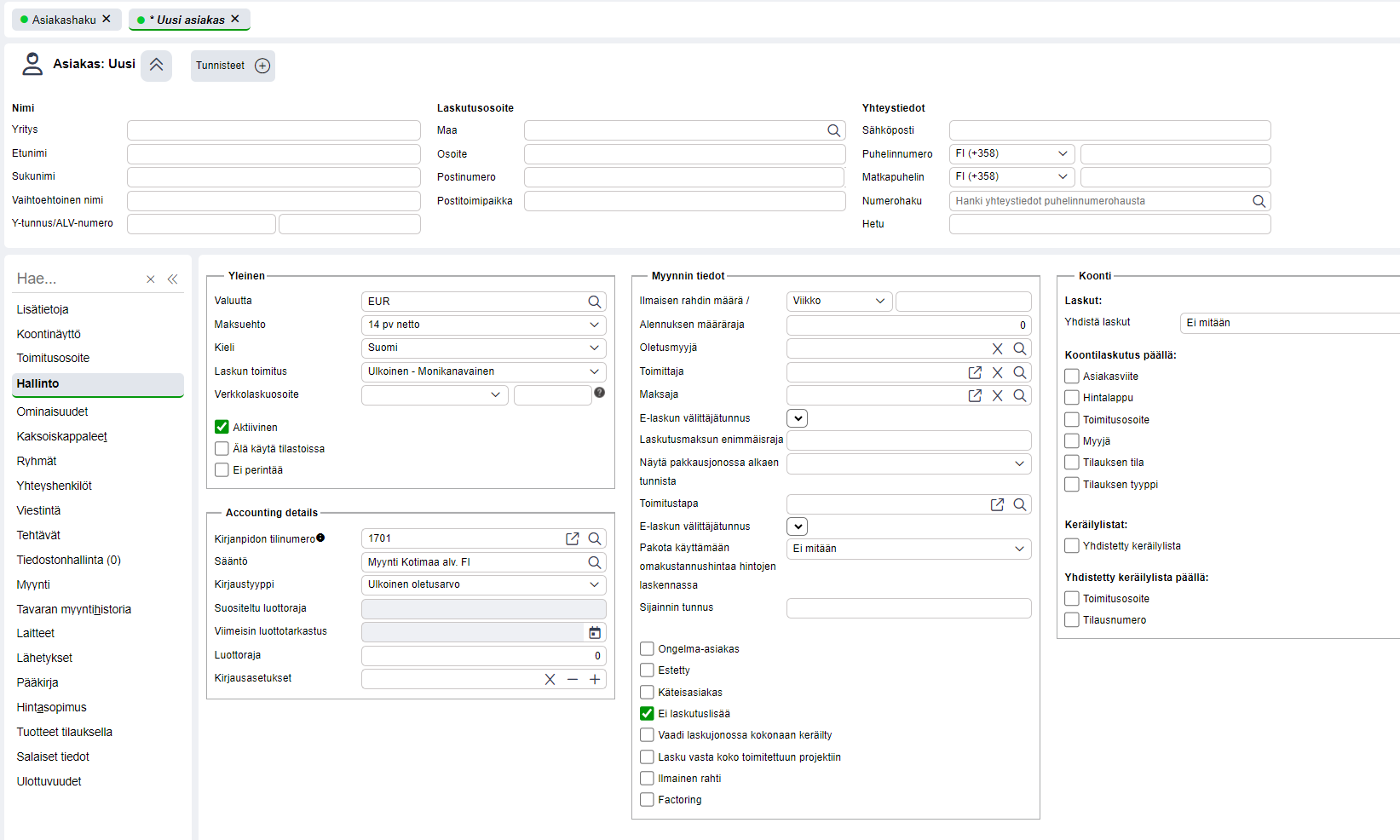Clear Oletusmyyjä field with X icon
The width and height of the screenshot is (1400, 840).
998,348
